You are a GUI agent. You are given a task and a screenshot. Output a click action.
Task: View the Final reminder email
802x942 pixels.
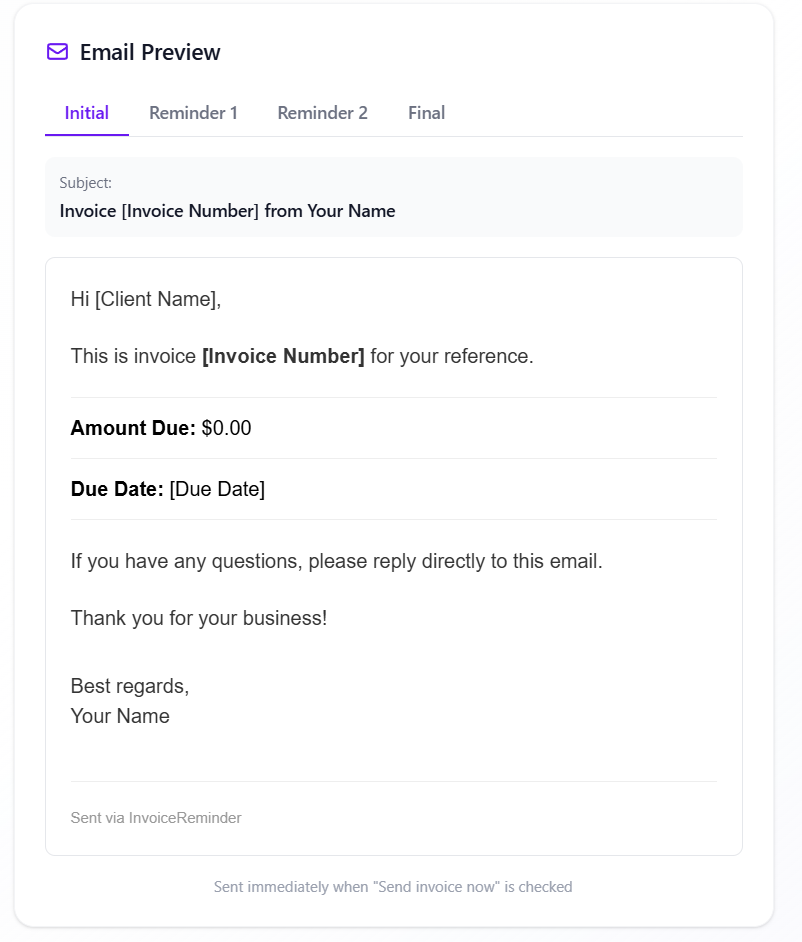426,112
